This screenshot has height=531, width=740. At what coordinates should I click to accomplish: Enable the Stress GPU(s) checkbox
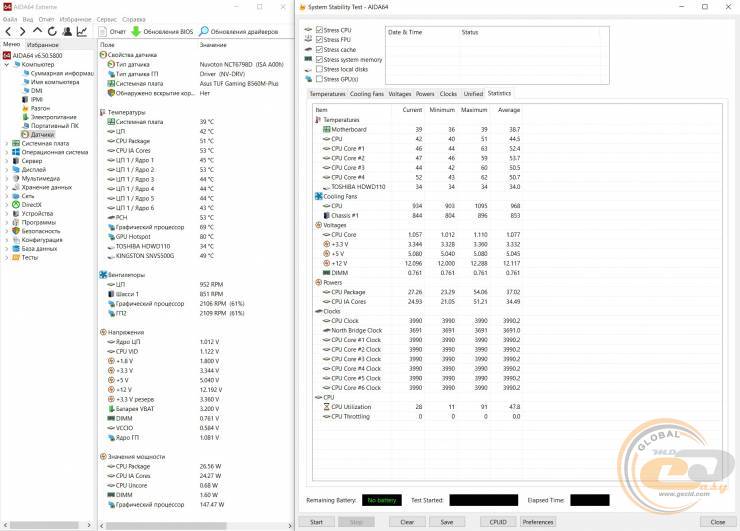click(x=319, y=79)
